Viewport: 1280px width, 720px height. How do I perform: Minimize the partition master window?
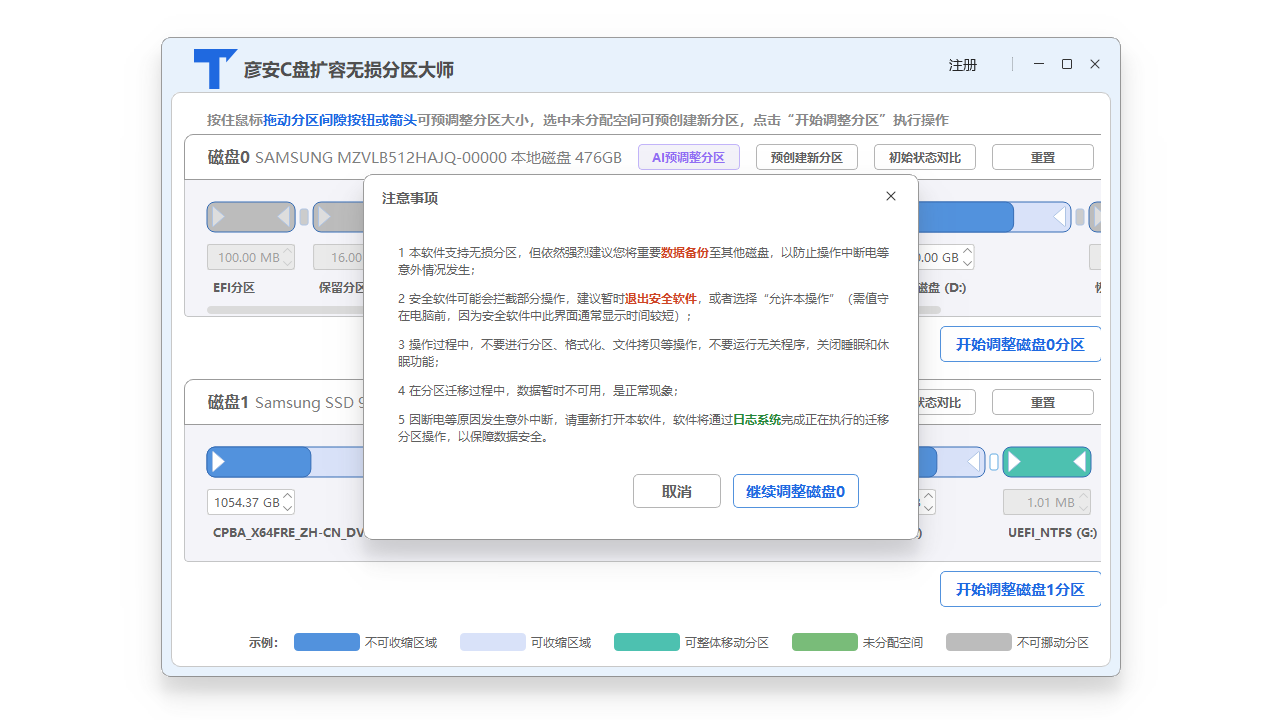pyautogui.click(x=1040, y=64)
